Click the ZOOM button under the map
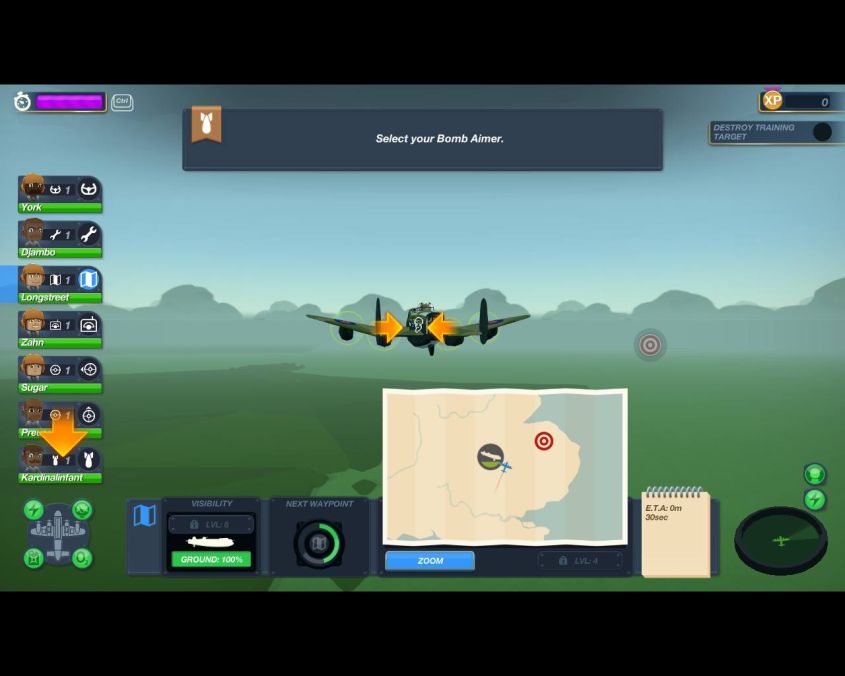 [430, 561]
